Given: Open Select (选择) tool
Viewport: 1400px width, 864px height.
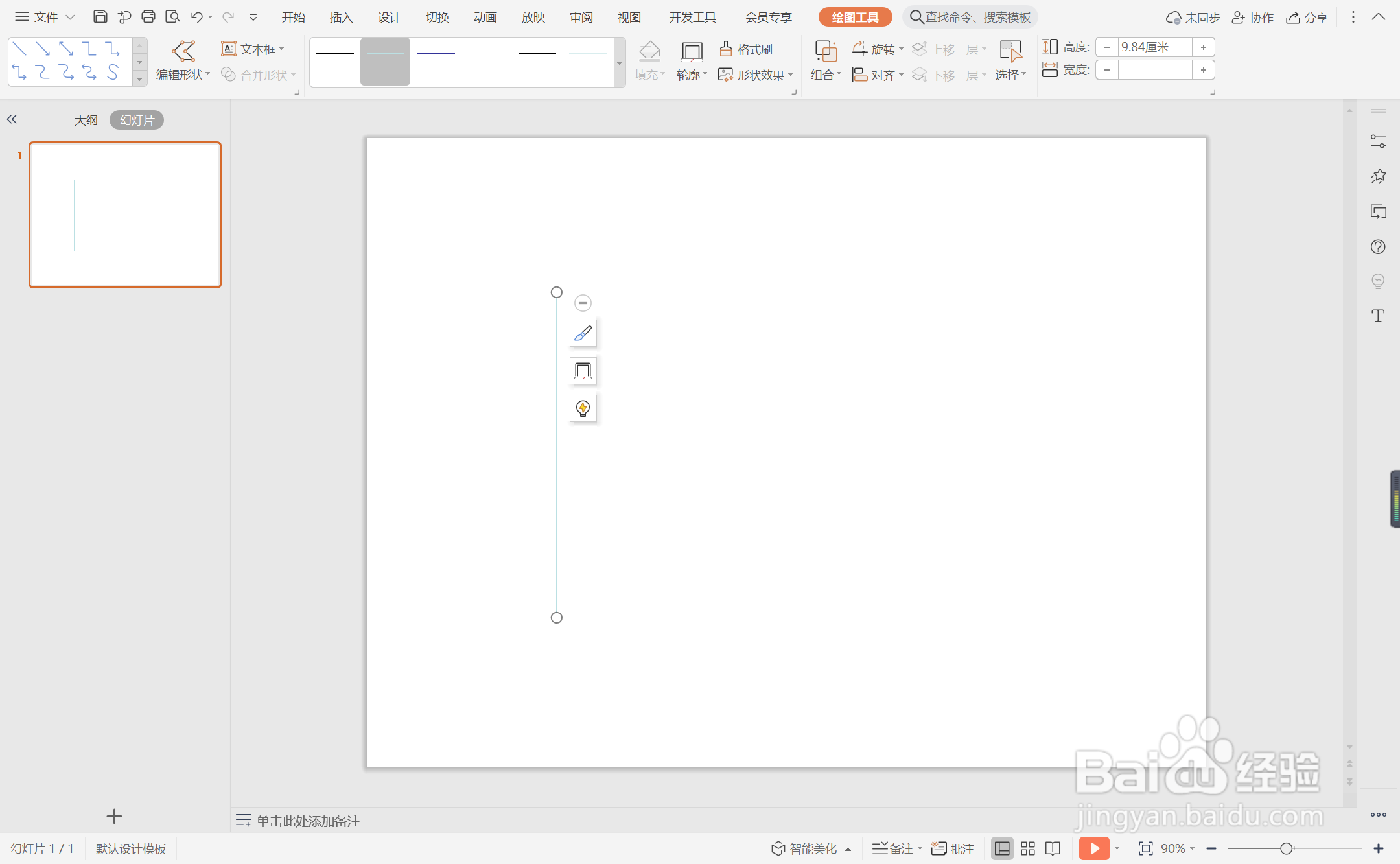Looking at the screenshot, I should pyautogui.click(x=1010, y=60).
